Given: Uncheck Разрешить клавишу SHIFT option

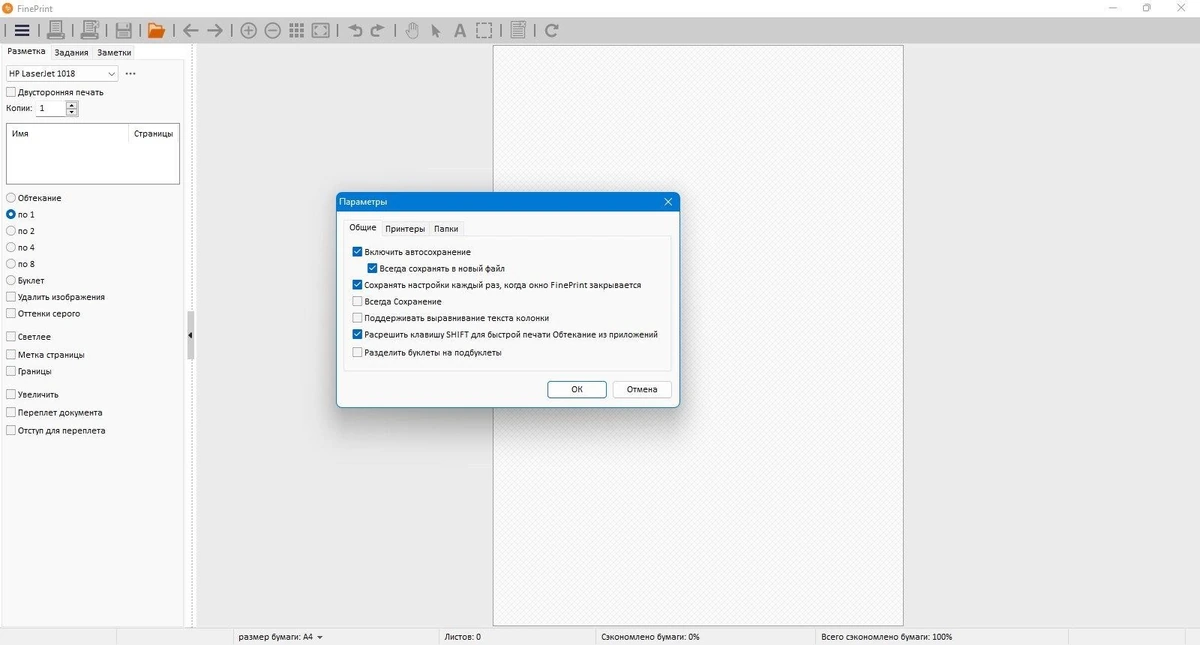Looking at the screenshot, I should pyautogui.click(x=358, y=335).
